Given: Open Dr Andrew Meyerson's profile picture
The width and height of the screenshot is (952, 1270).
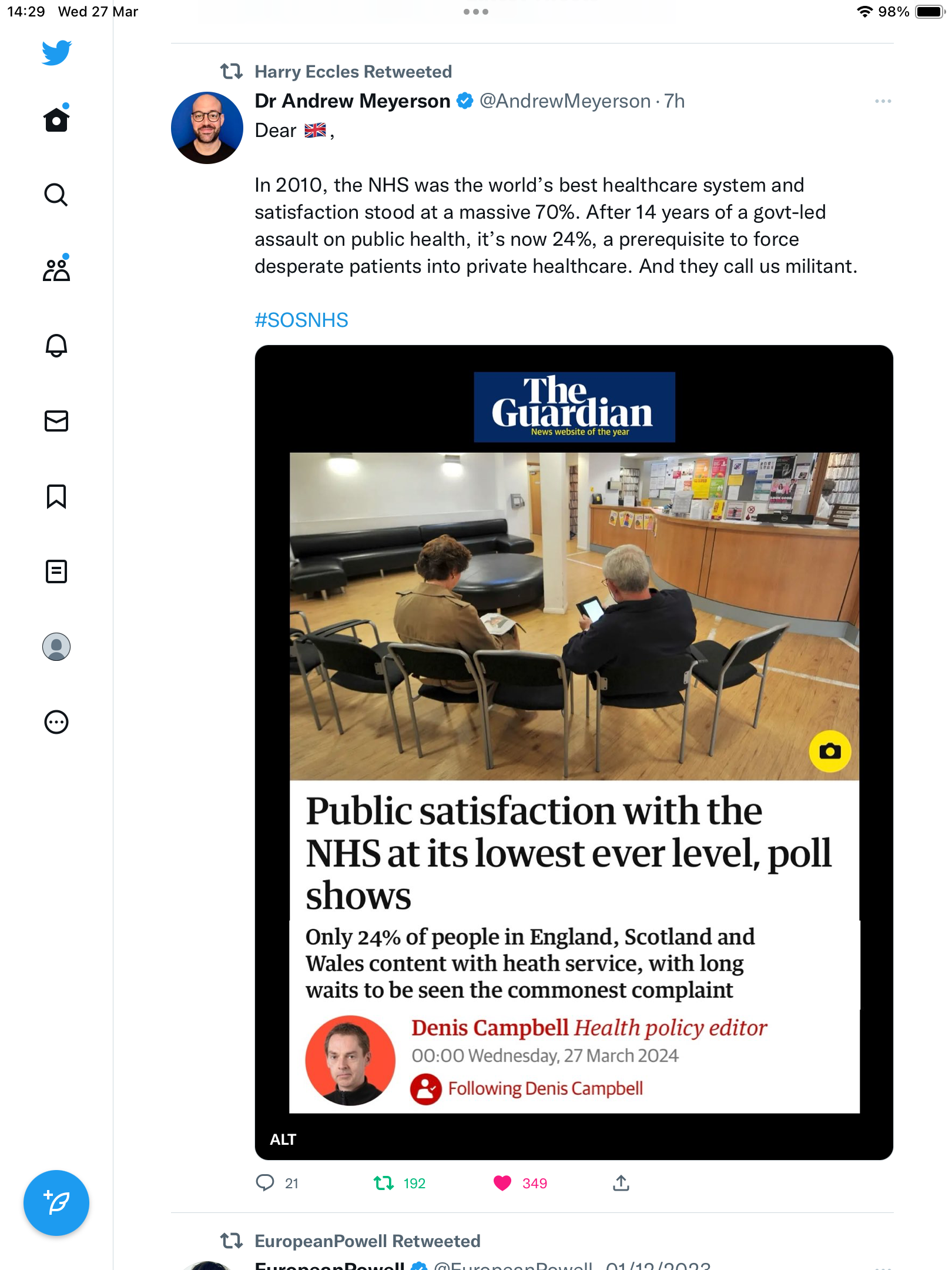Looking at the screenshot, I should (207, 128).
